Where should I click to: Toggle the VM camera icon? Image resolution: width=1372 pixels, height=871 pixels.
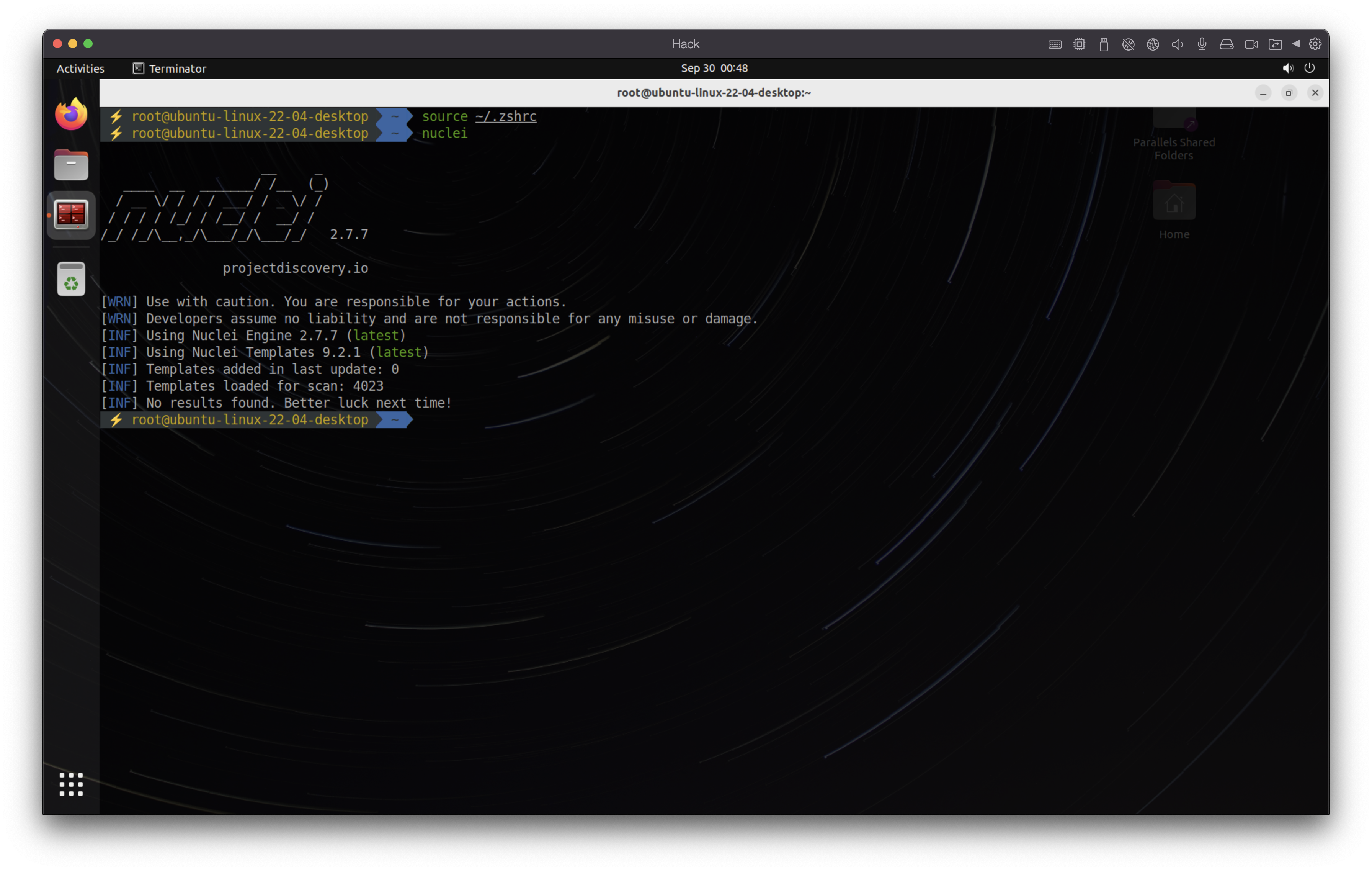pos(1251,44)
